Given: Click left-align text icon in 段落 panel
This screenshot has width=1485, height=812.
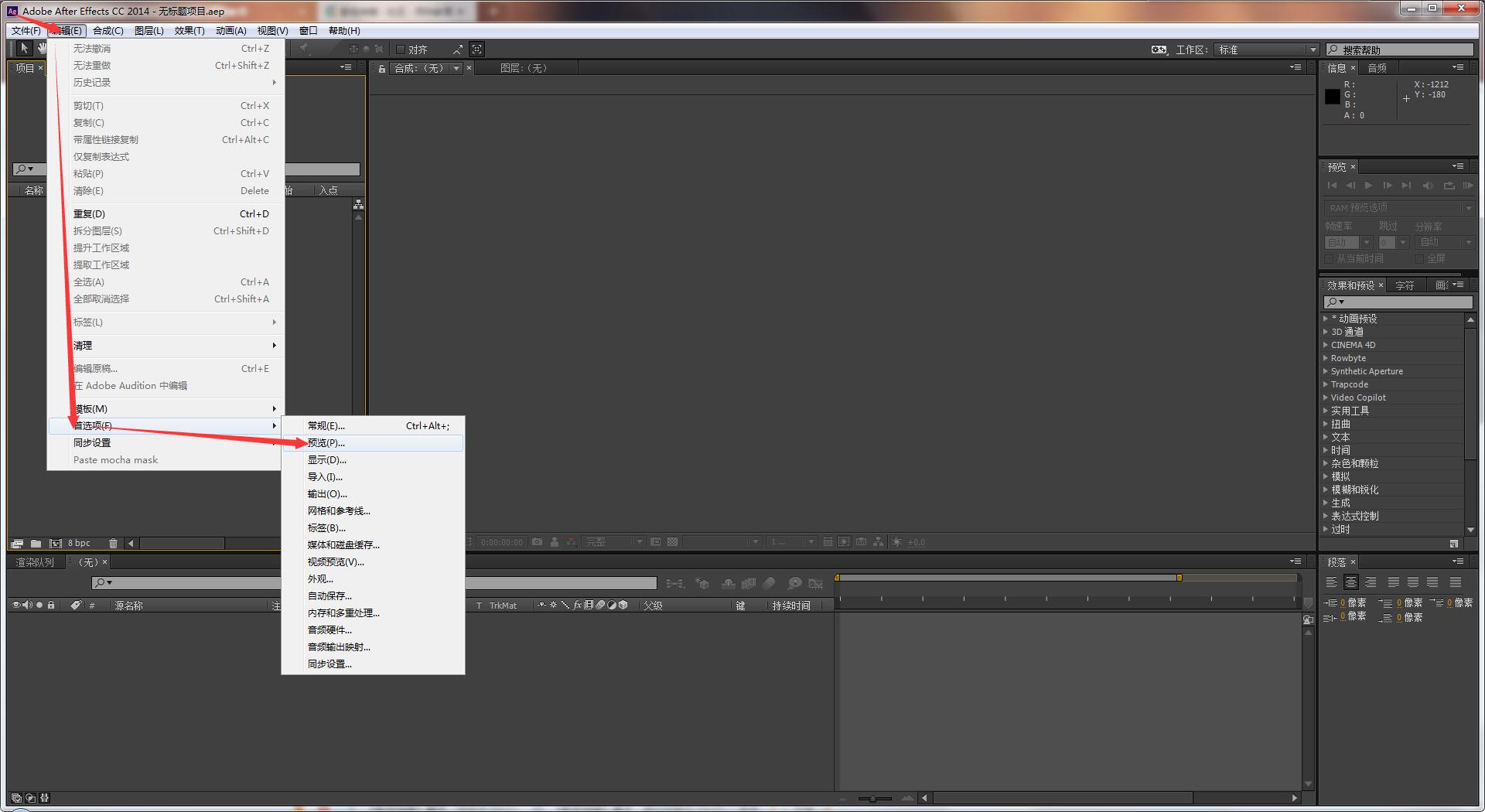Looking at the screenshot, I should (1332, 582).
